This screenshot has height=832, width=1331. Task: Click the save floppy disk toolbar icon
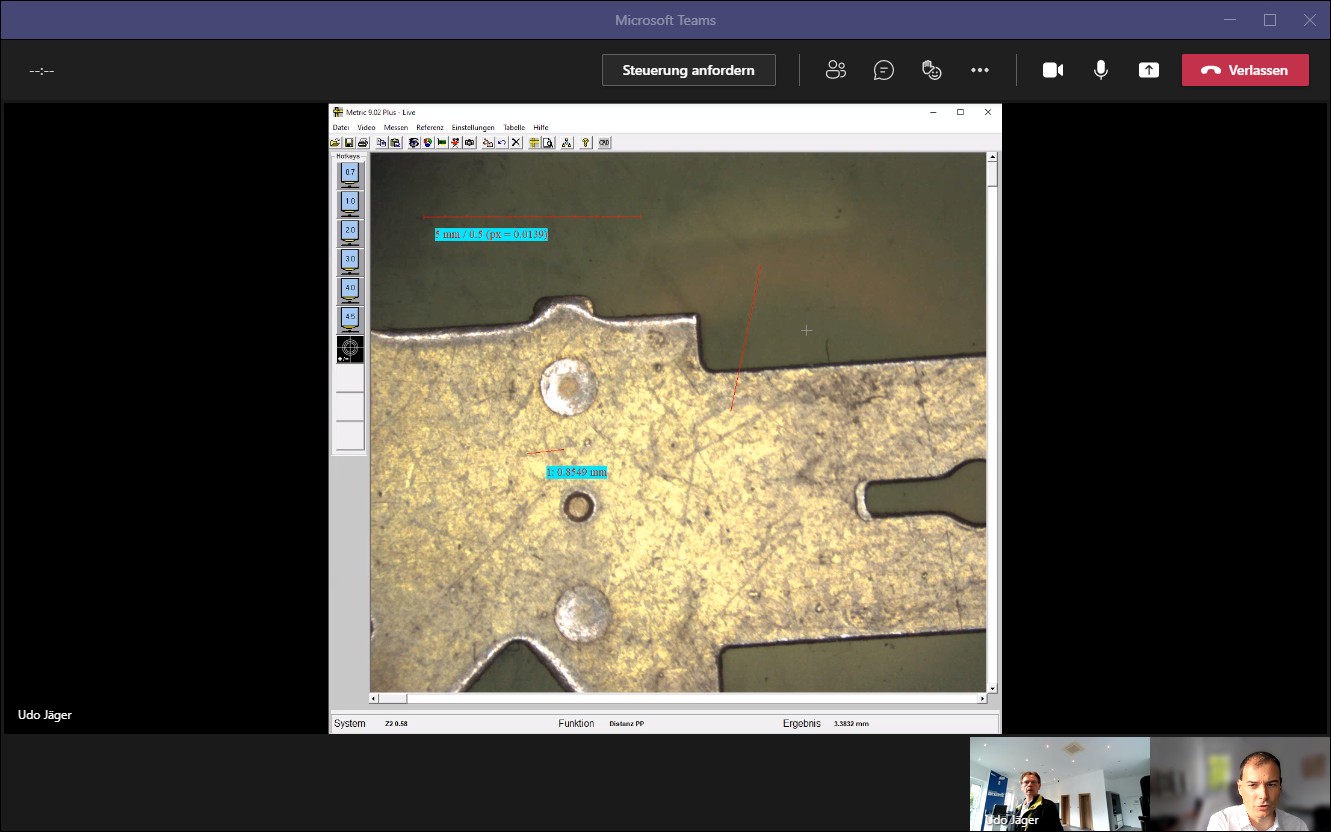pos(349,143)
